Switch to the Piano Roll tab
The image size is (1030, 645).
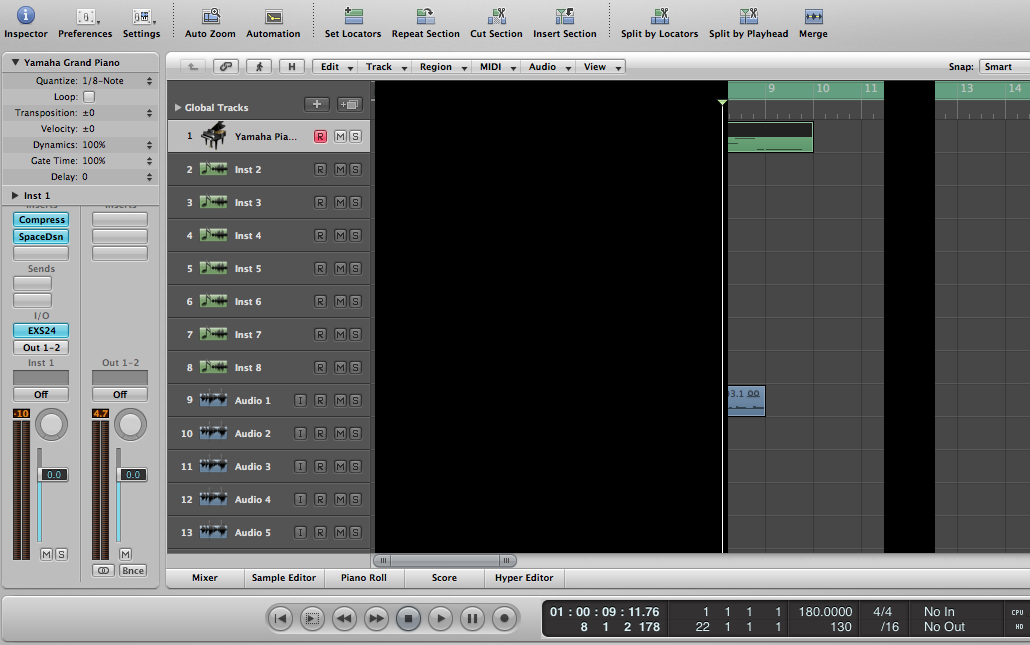(x=365, y=578)
